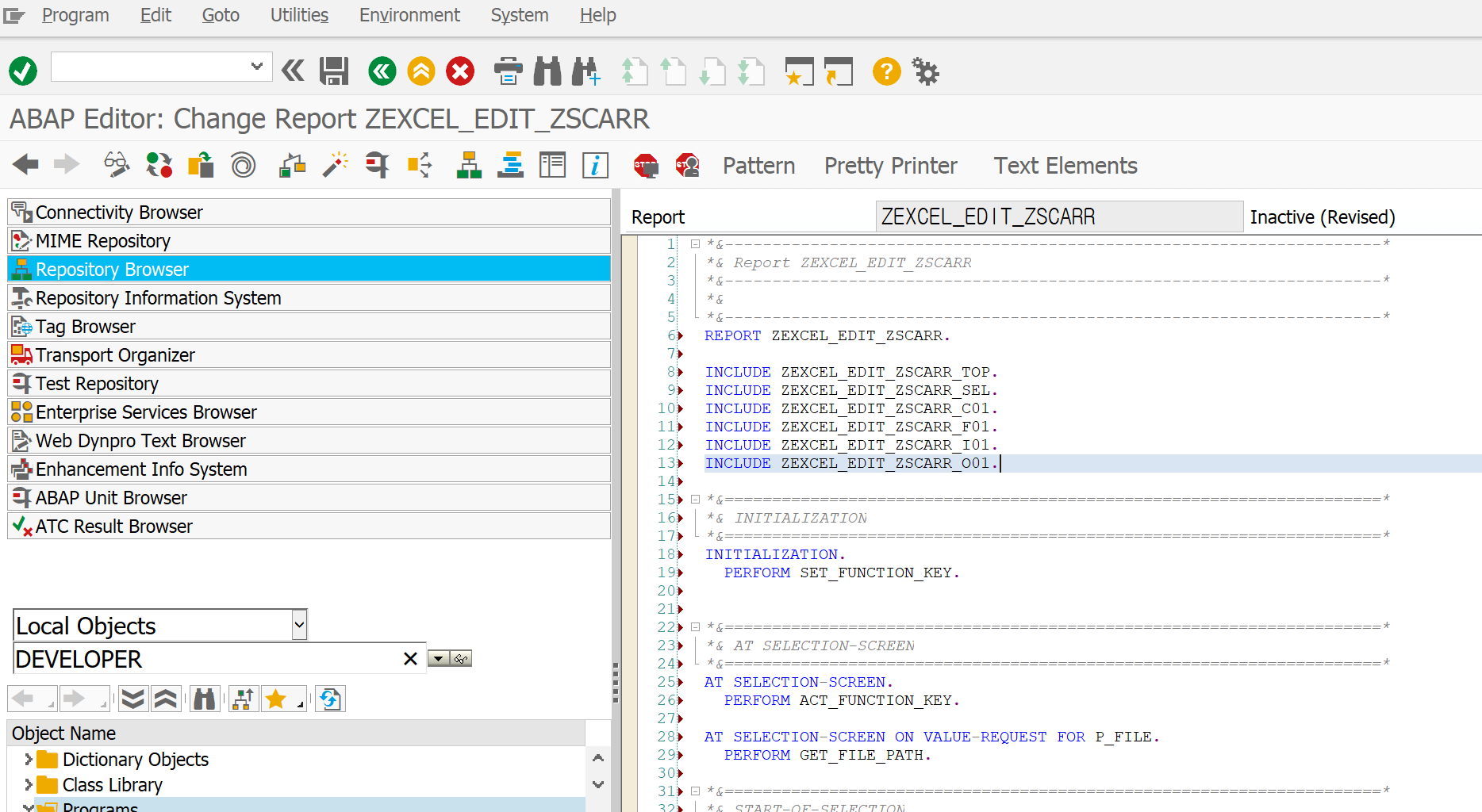
Task: Click the Set breakpoint stop icon
Action: pos(646,165)
